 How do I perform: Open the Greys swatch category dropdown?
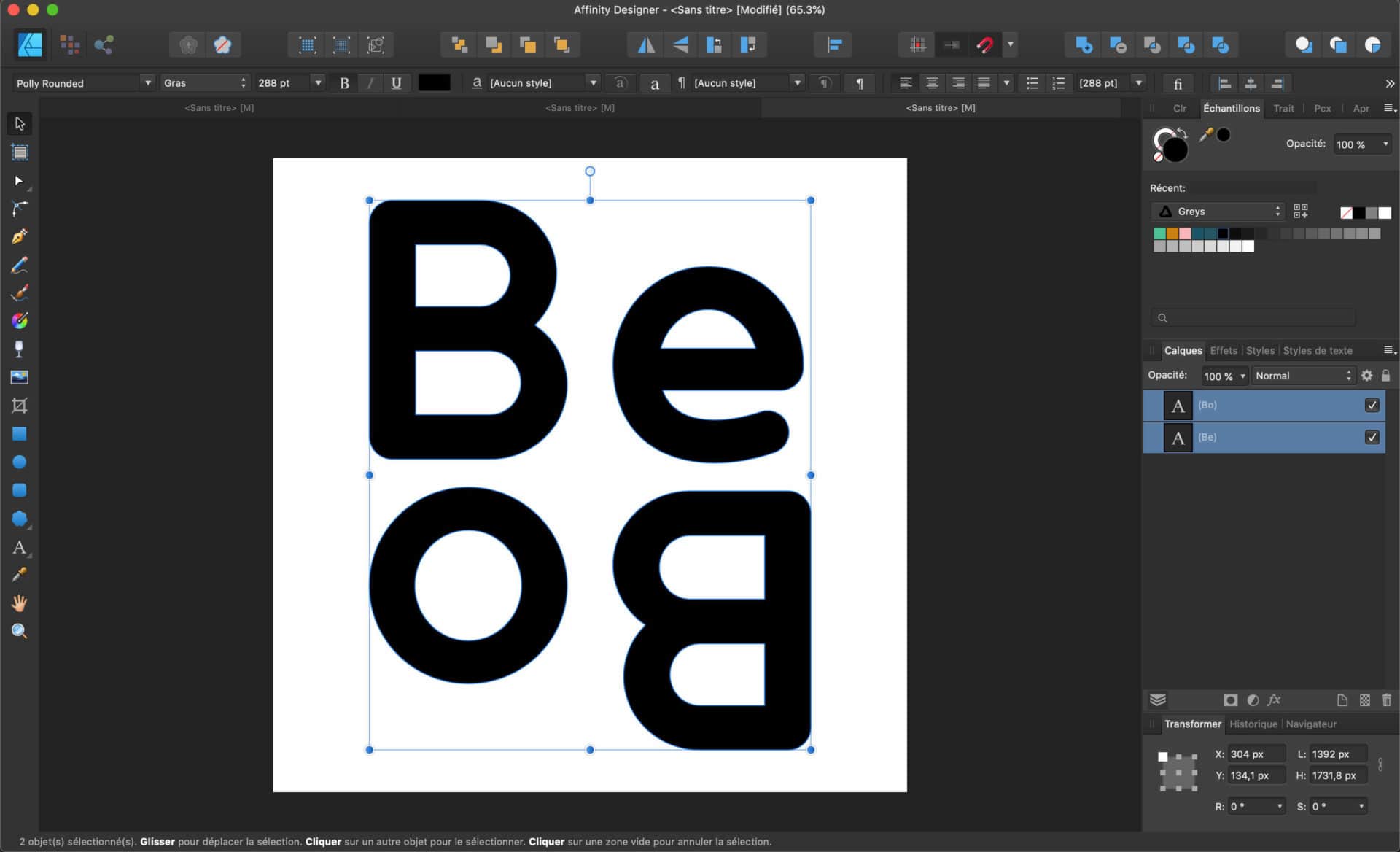click(x=1277, y=211)
